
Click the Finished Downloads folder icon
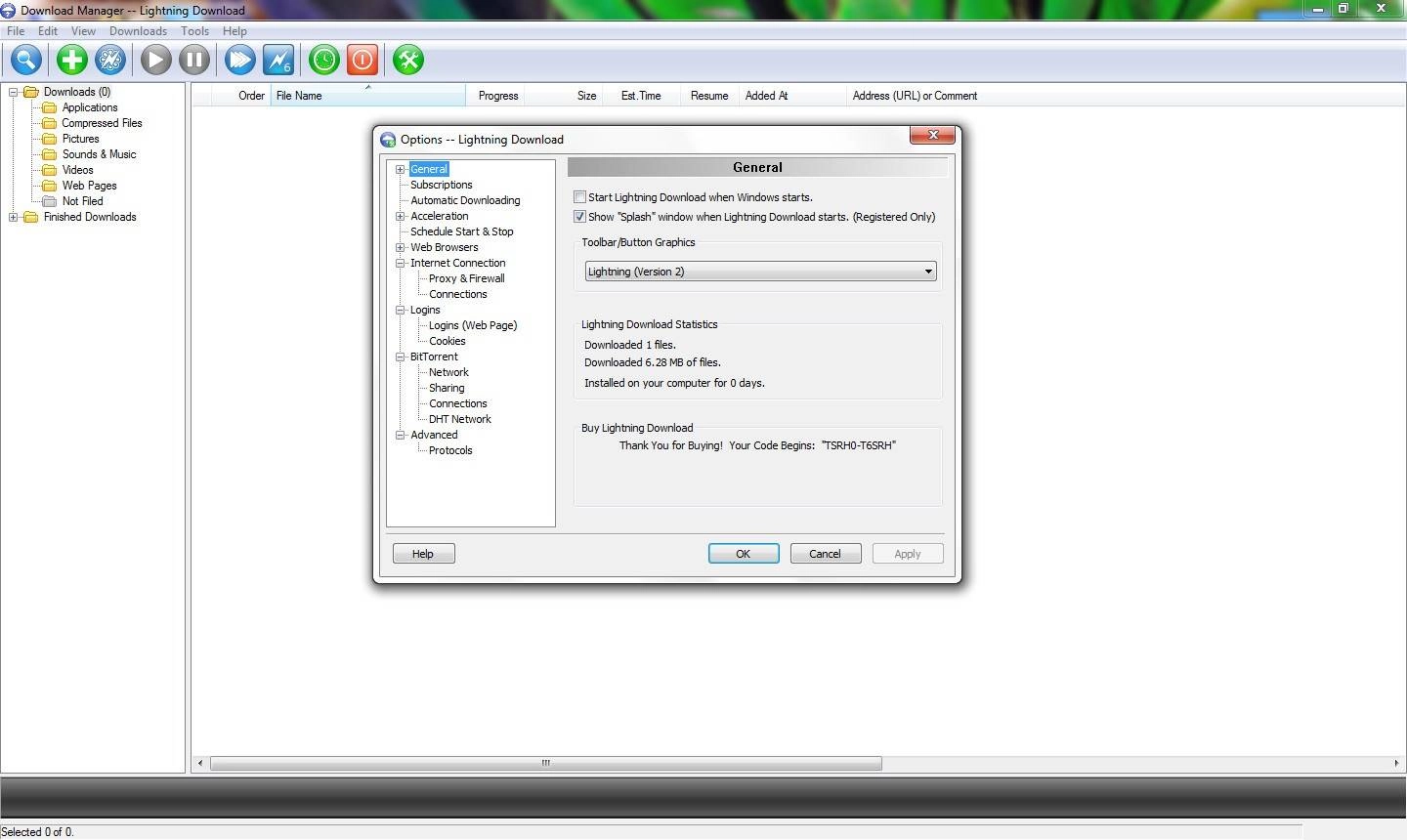point(30,217)
